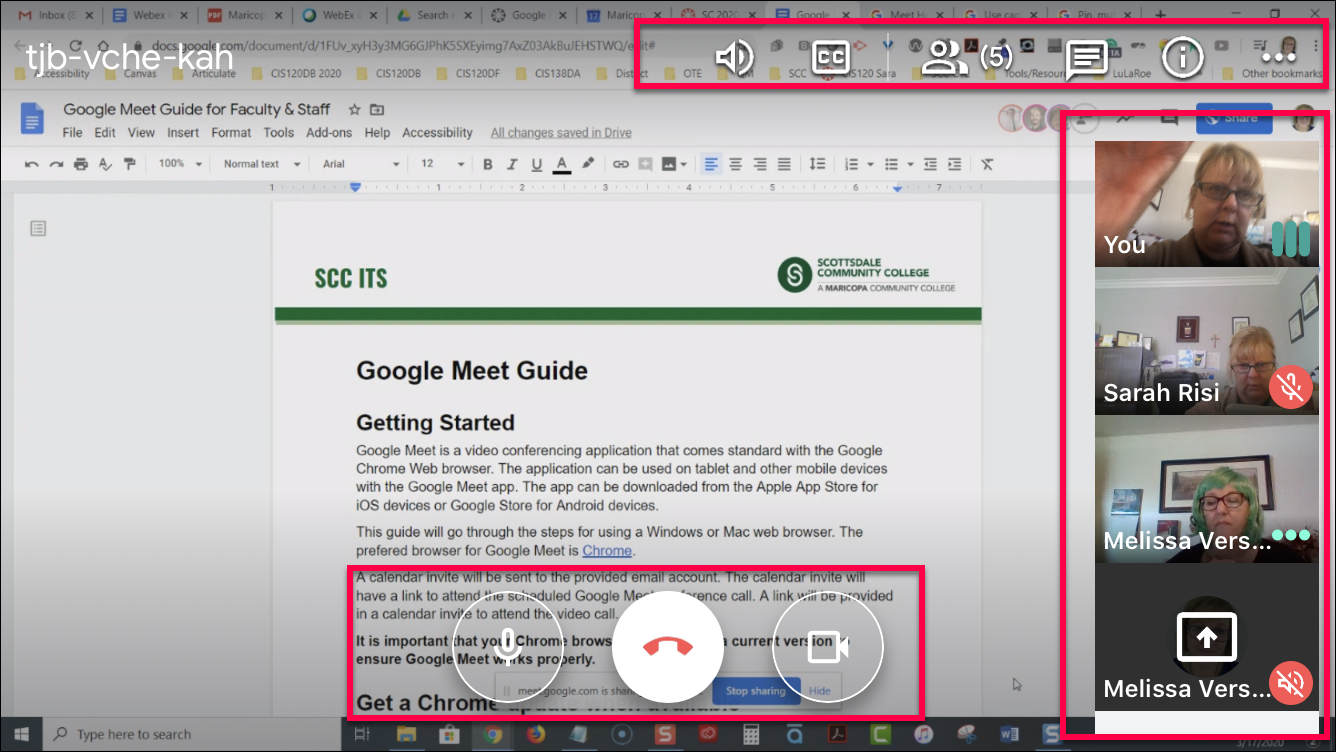
Task: Open the highlight color pen tool
Action: [588, 164]
